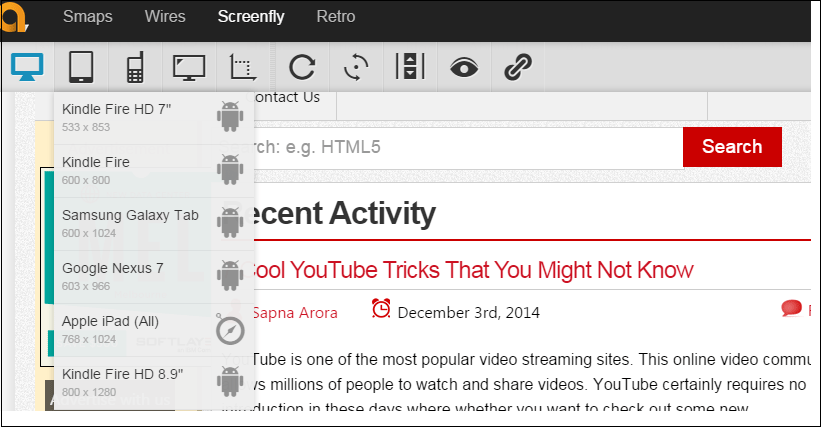Toggle the allow scrolling icon
This screenshot has width=828, height=440.
click(410, 67)
